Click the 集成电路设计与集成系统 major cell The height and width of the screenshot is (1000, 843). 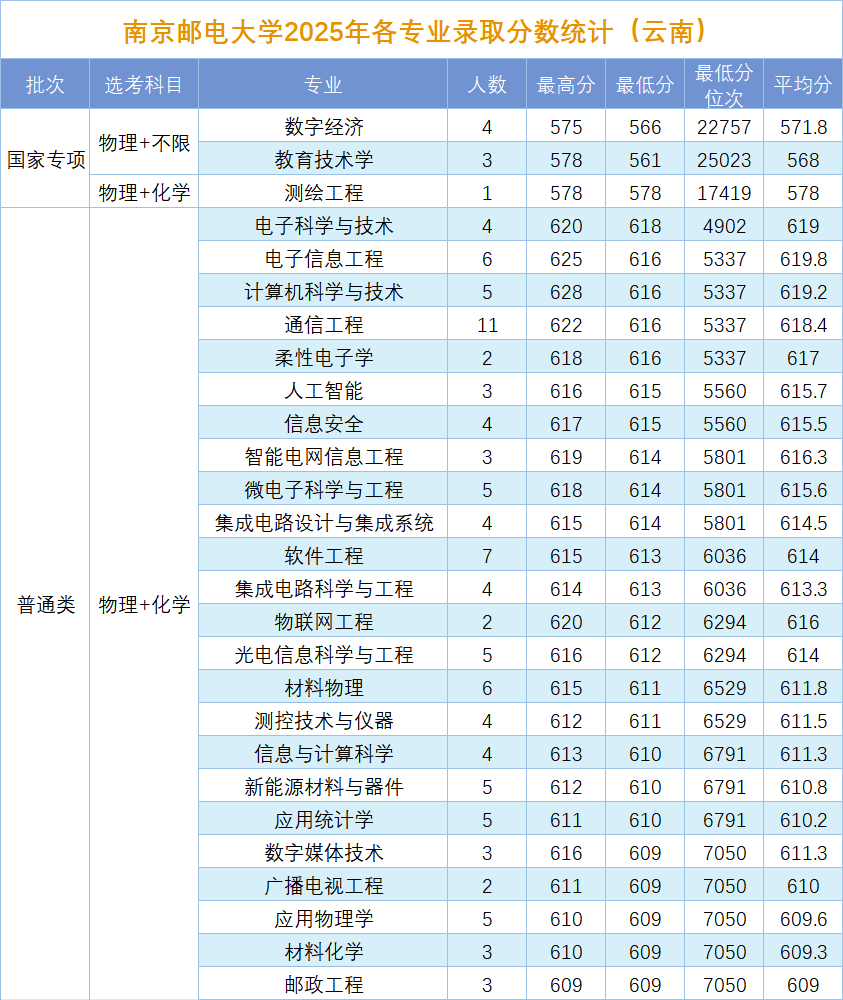click(323, 523)
